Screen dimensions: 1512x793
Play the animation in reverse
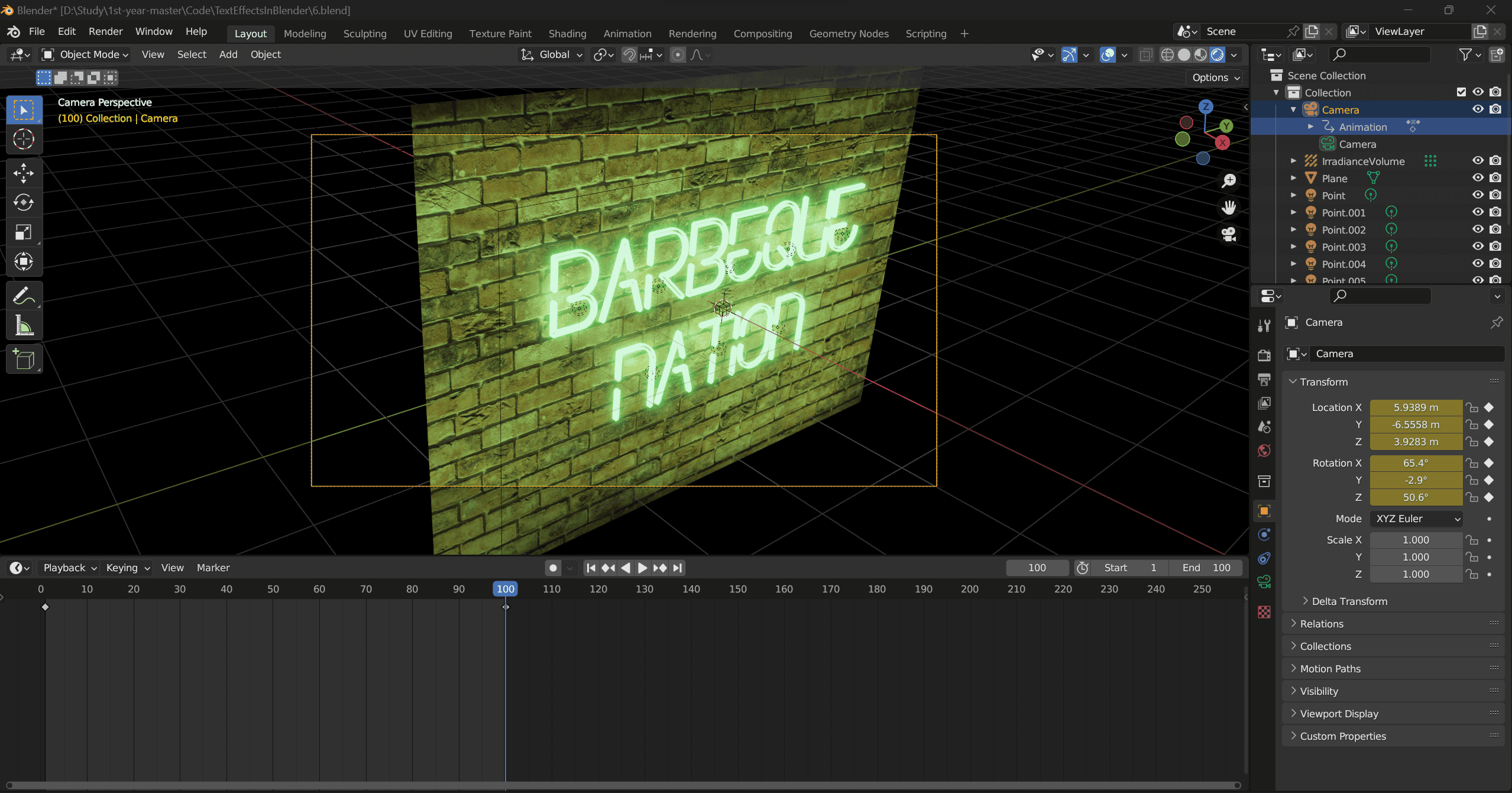[x=625, y=568]
